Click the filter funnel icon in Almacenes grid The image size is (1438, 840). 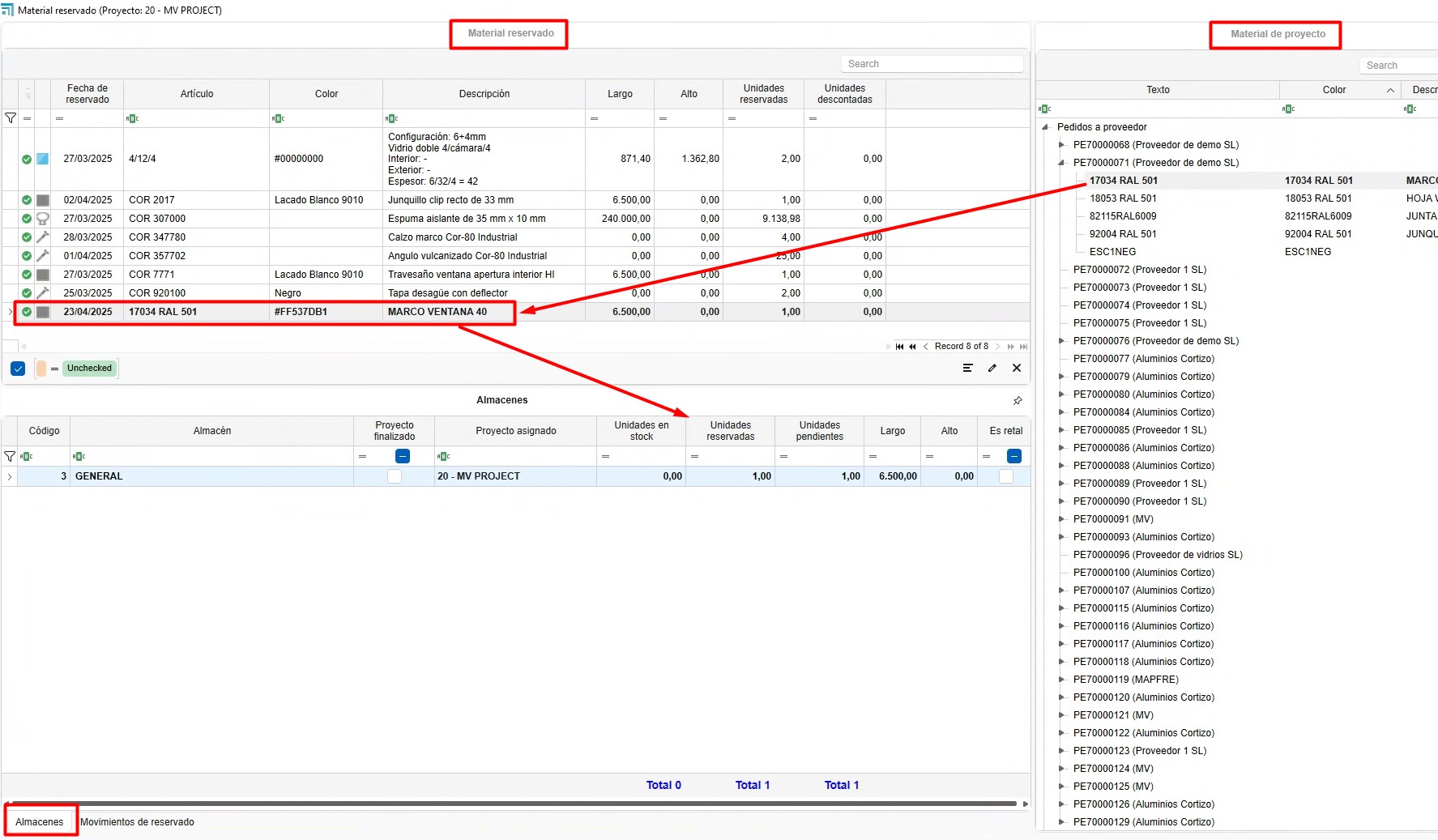click(x=10, y=457)
